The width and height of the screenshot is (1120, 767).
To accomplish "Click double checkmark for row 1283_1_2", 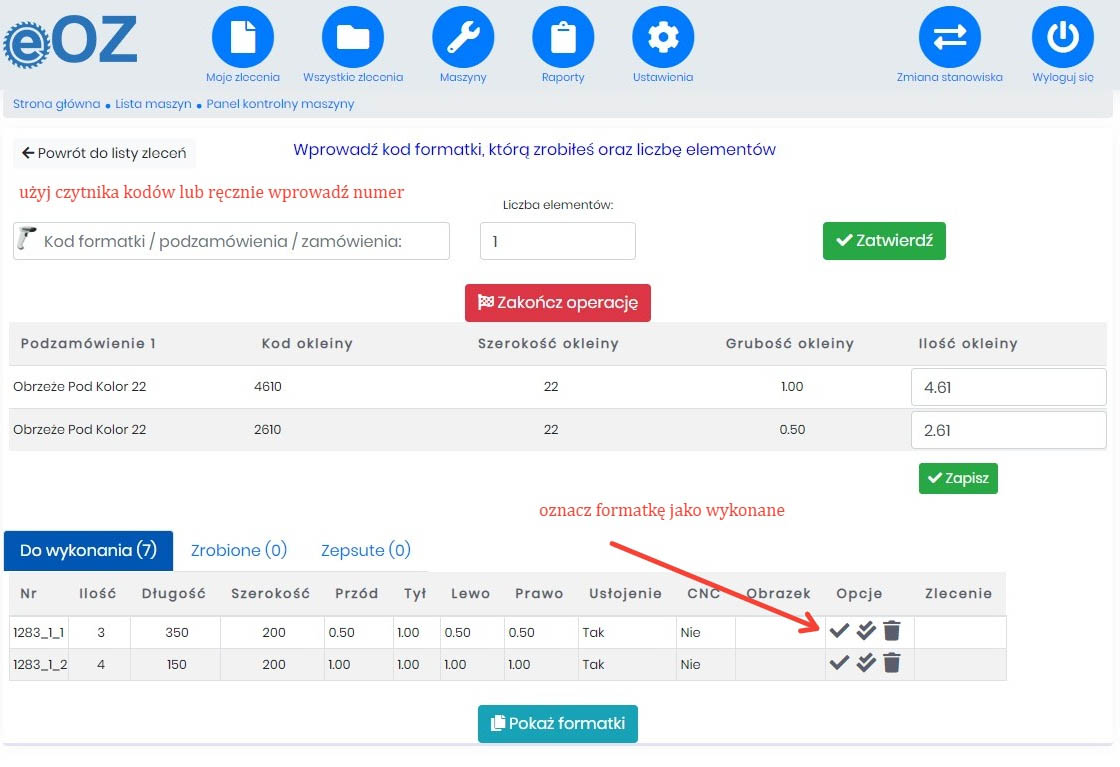I will [x=866, y=663].
